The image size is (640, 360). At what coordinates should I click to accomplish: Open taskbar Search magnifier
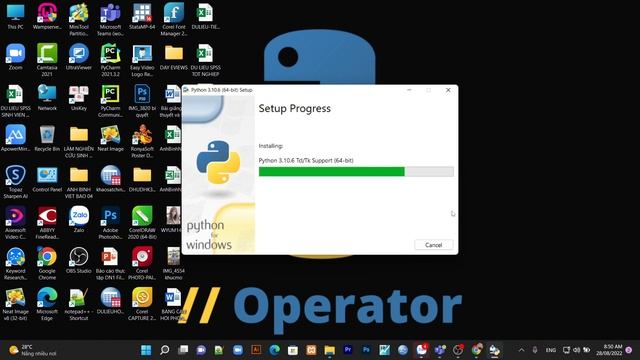click(x=164, y=350)
